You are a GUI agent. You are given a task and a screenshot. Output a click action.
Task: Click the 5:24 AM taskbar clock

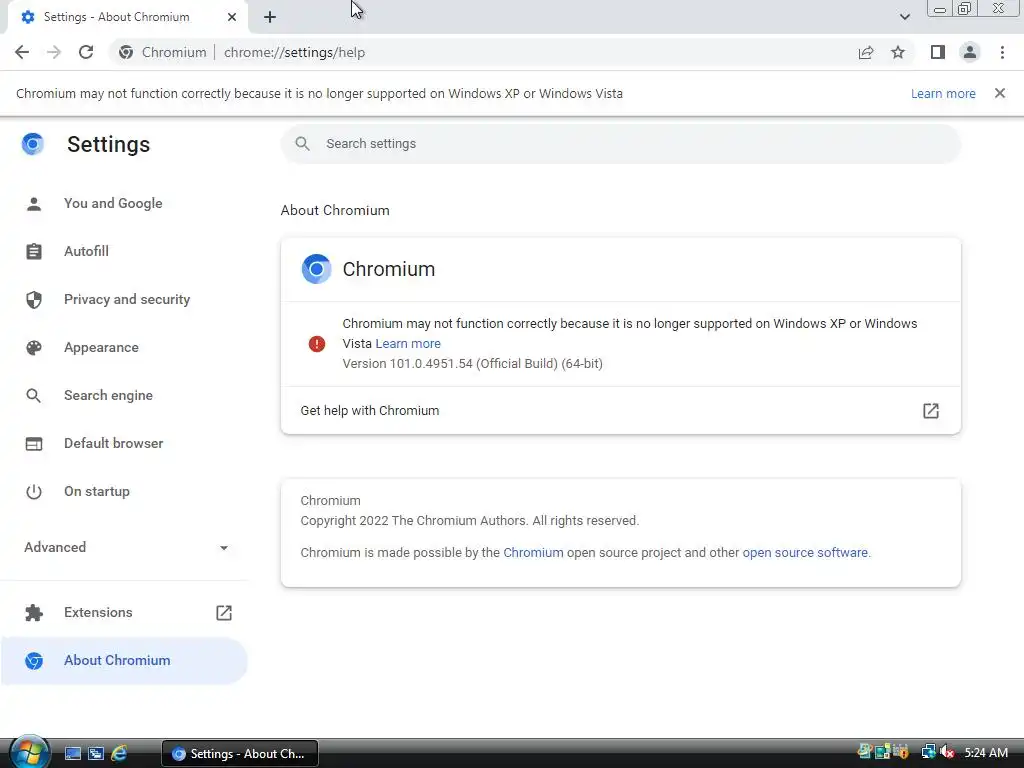(986, 753)
